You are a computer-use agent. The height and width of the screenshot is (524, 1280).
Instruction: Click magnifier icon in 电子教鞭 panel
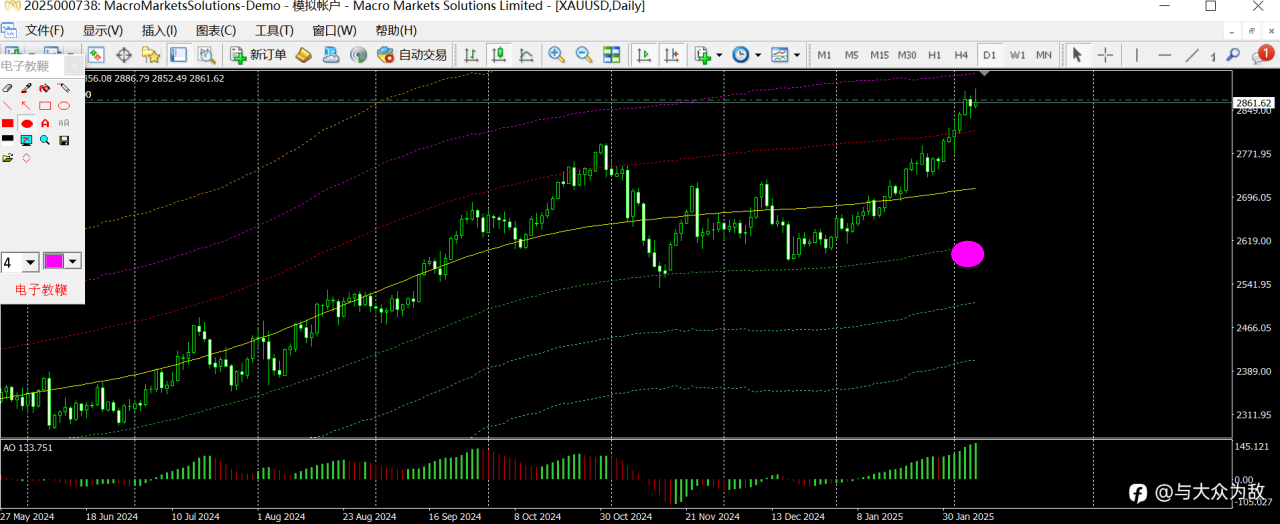coord(45,140)
